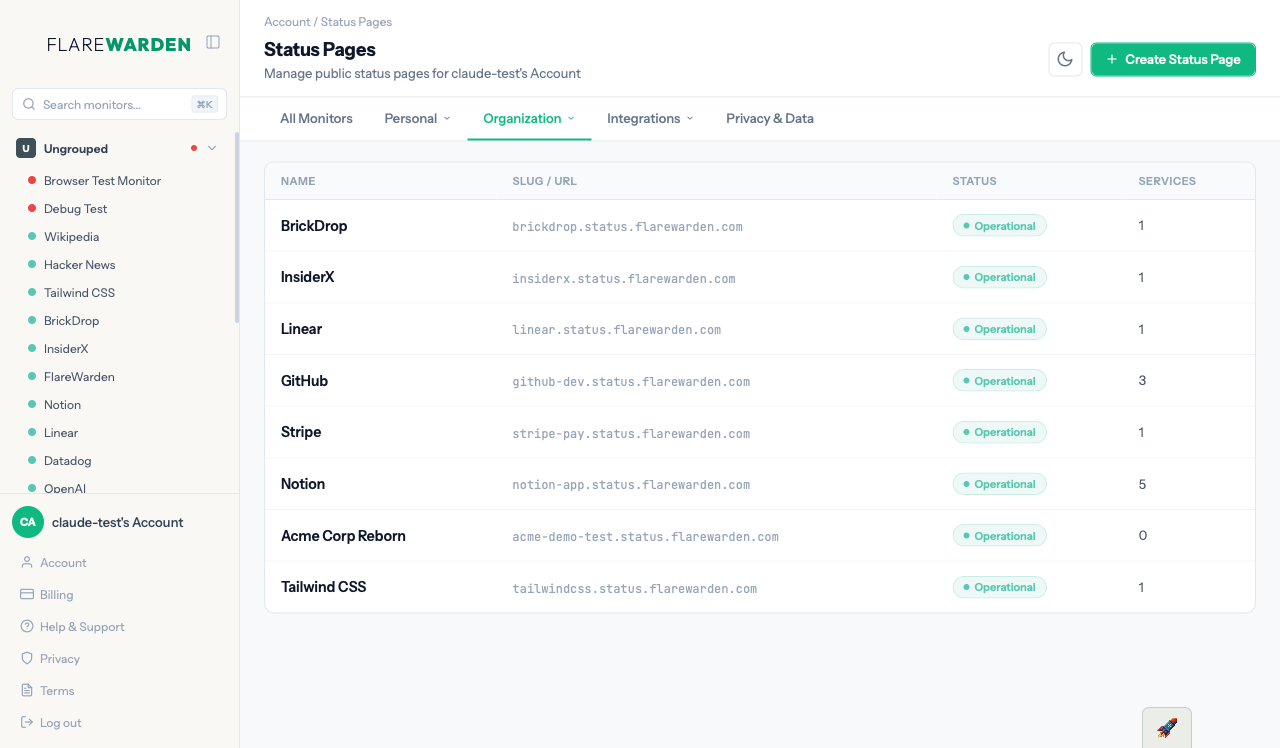Click the Help & Support question icon
The width and height of the screenshot is (1280, 748).
point(28,627)
